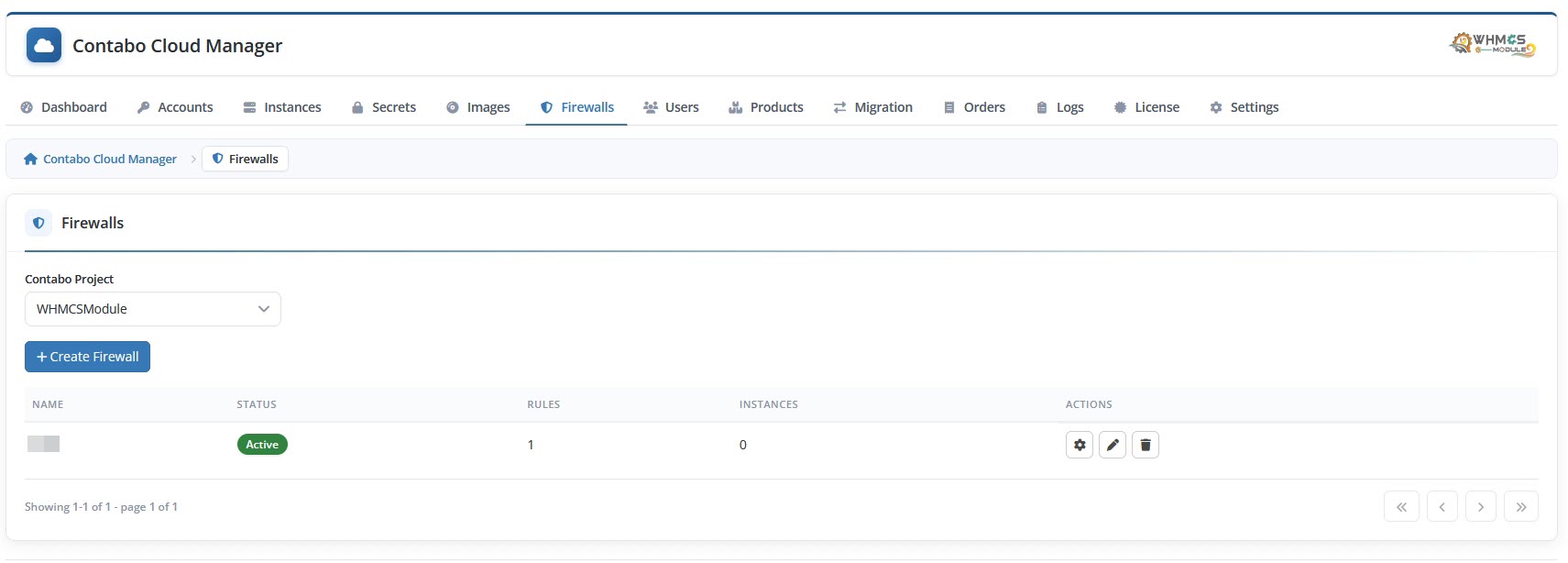Click the gauge icon beside Dashboard
This screenshot has height=563, width=1568.
[27, 107]
